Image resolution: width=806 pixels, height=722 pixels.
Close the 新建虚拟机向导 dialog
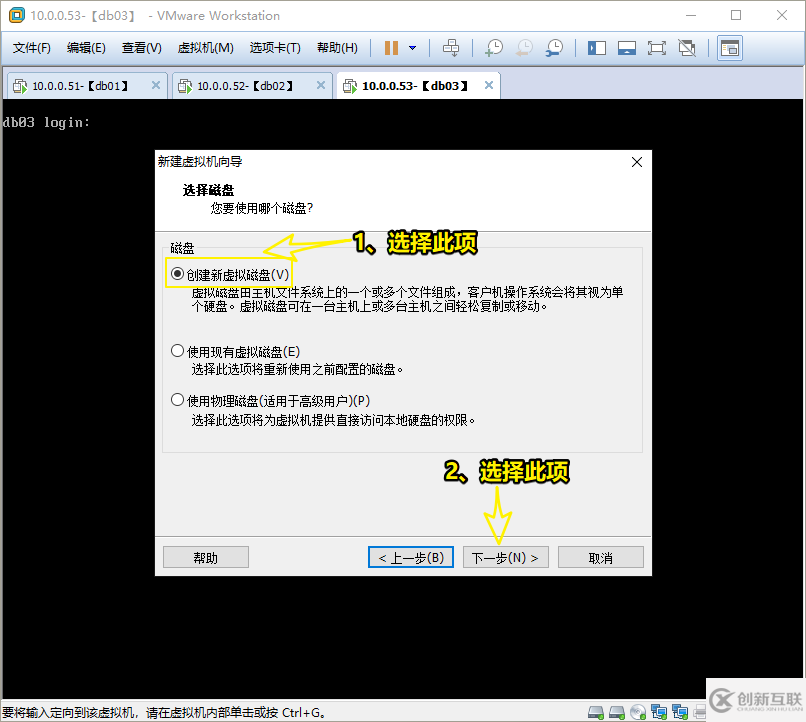point(637,162)
